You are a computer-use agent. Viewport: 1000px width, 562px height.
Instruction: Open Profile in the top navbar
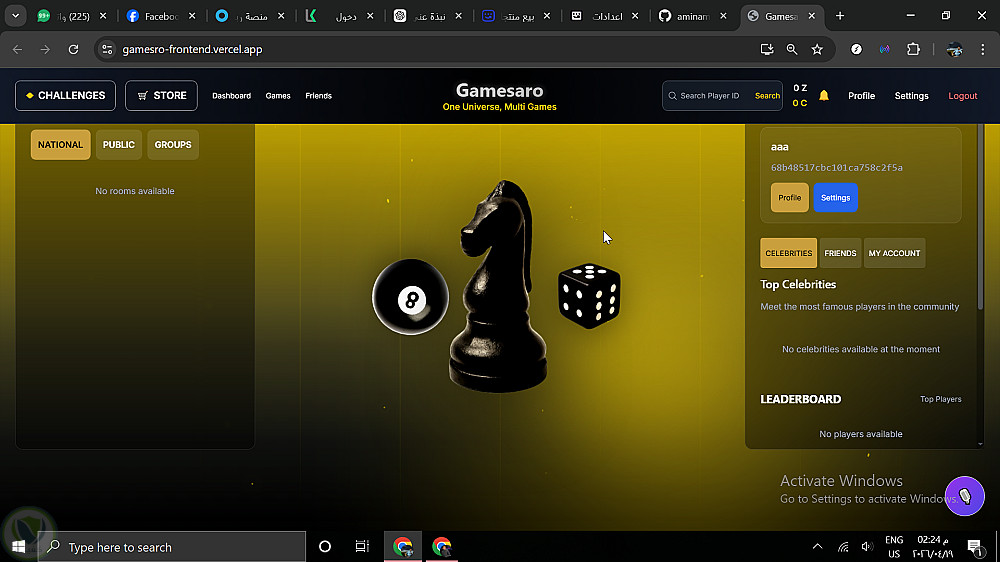pos(862,96)
